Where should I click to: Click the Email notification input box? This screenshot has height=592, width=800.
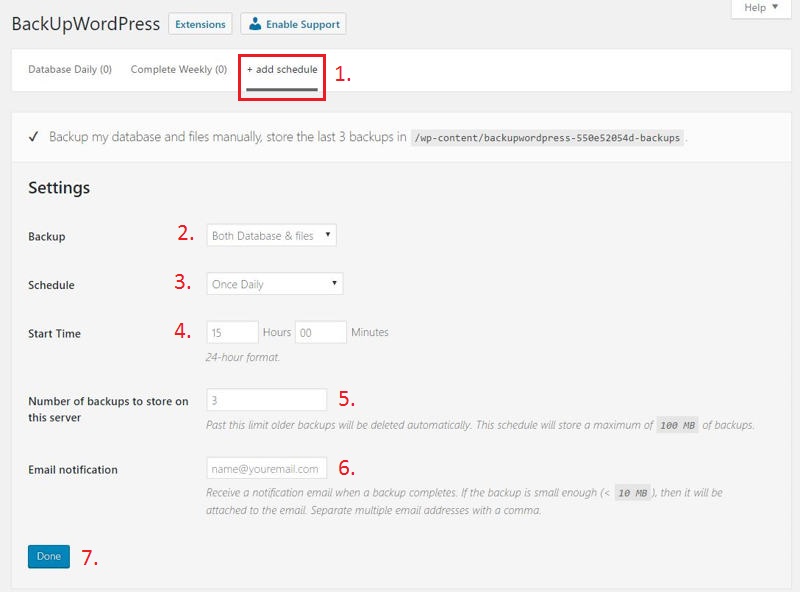pyautogui.click(x=266, y=468)
